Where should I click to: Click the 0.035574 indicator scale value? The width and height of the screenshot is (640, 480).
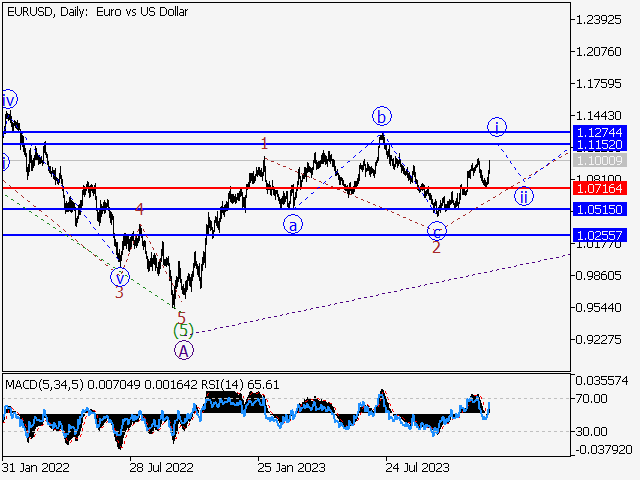click(602, 381)
